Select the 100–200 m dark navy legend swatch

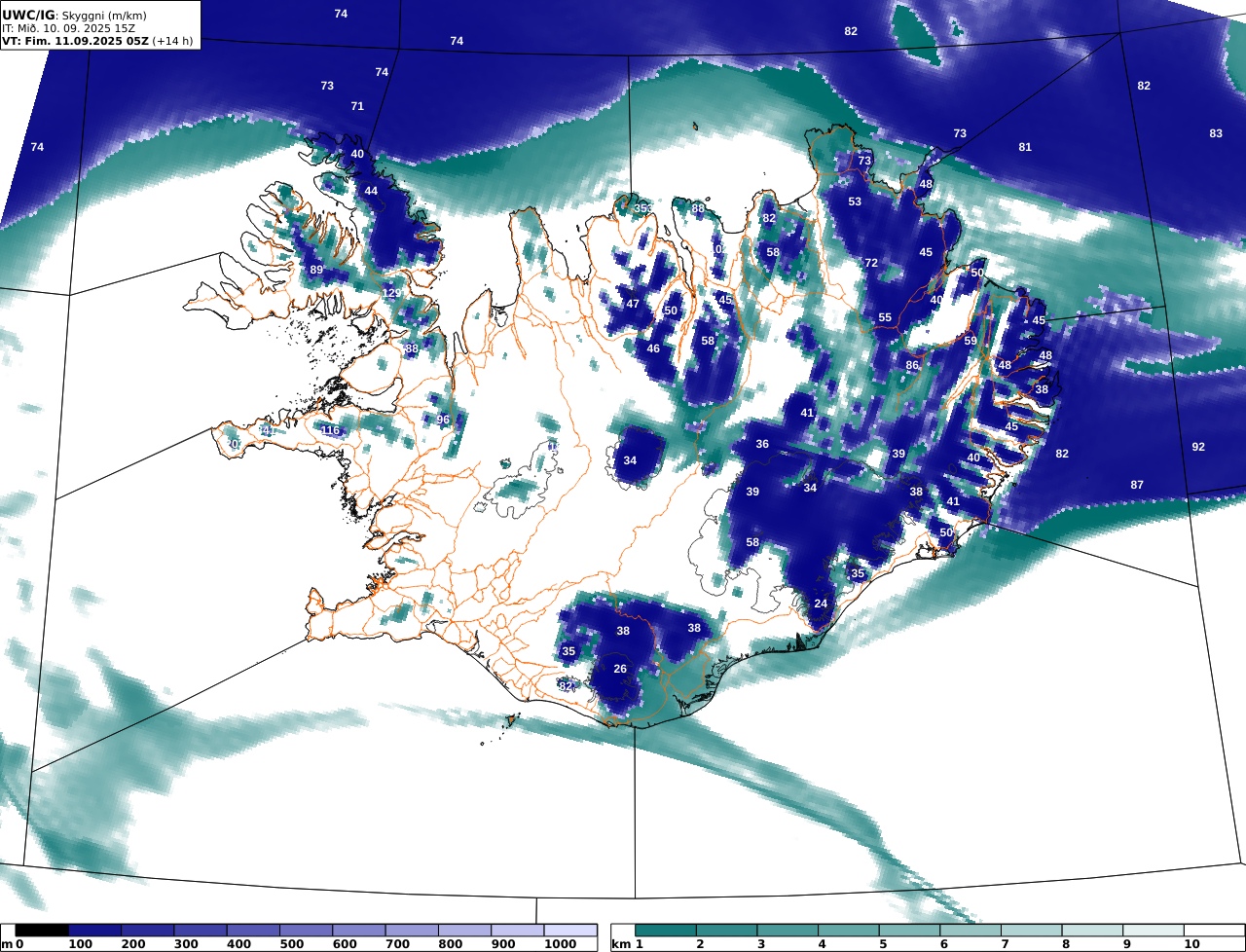point(95,931)
